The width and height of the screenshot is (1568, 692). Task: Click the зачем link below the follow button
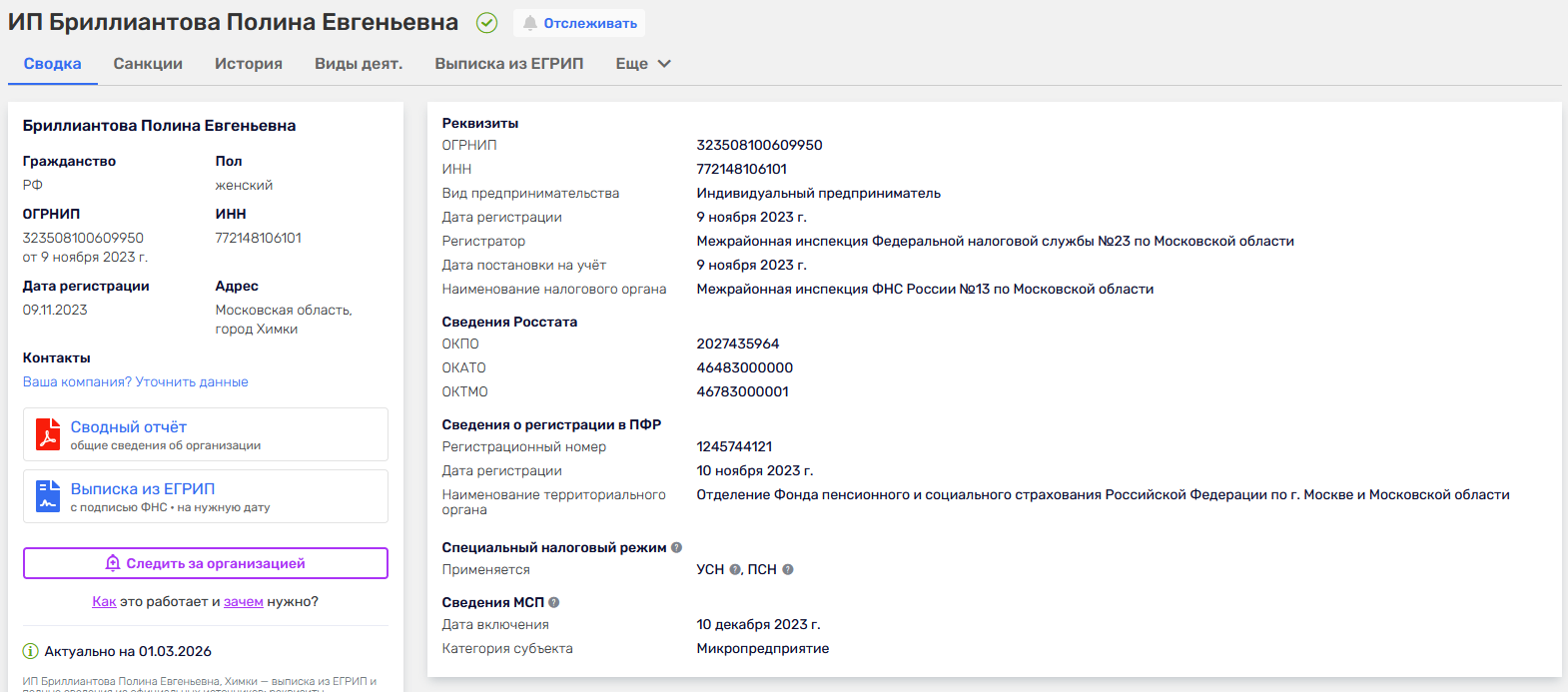point(244,601)
